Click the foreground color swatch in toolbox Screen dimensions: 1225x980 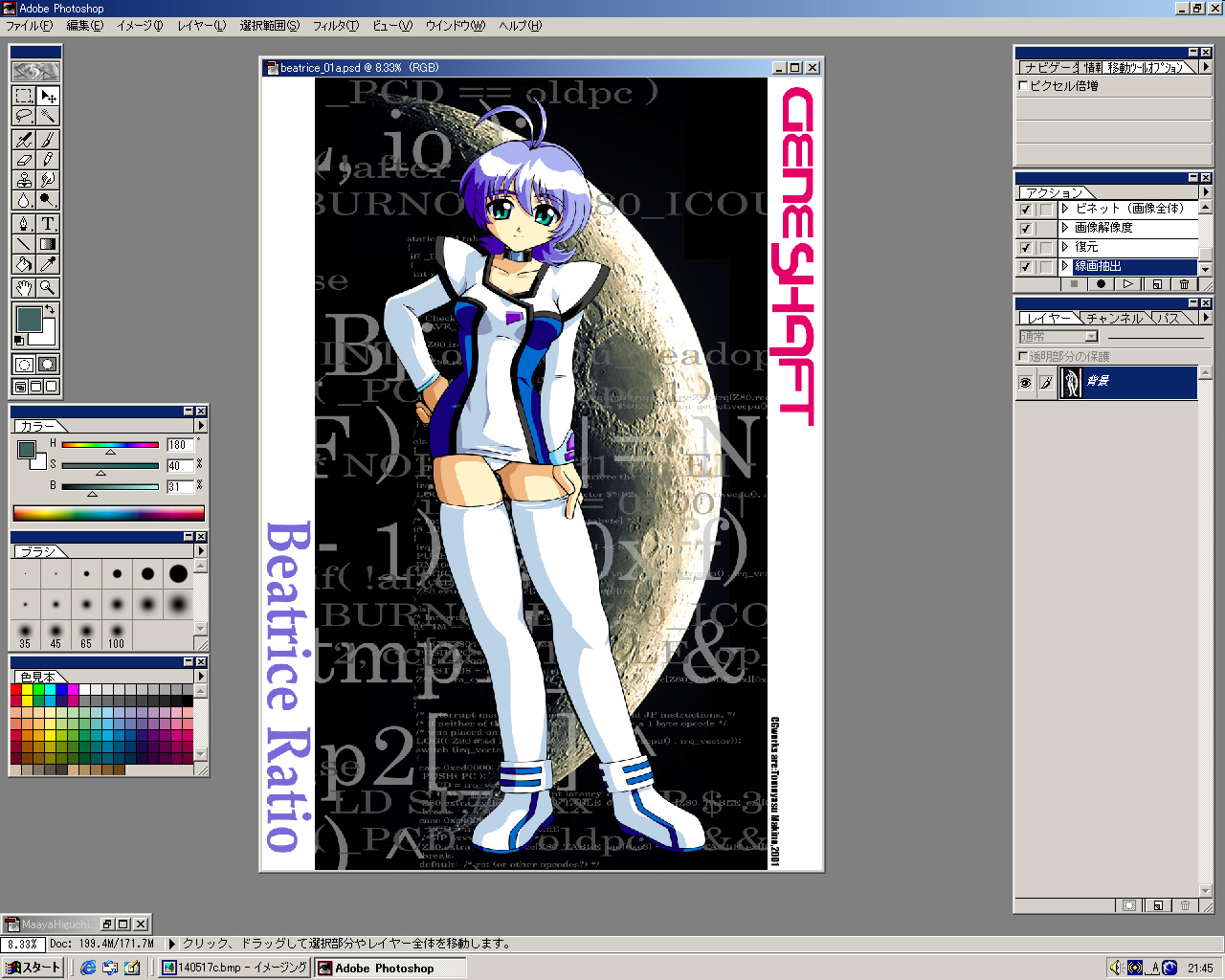[x=30, y=320]
